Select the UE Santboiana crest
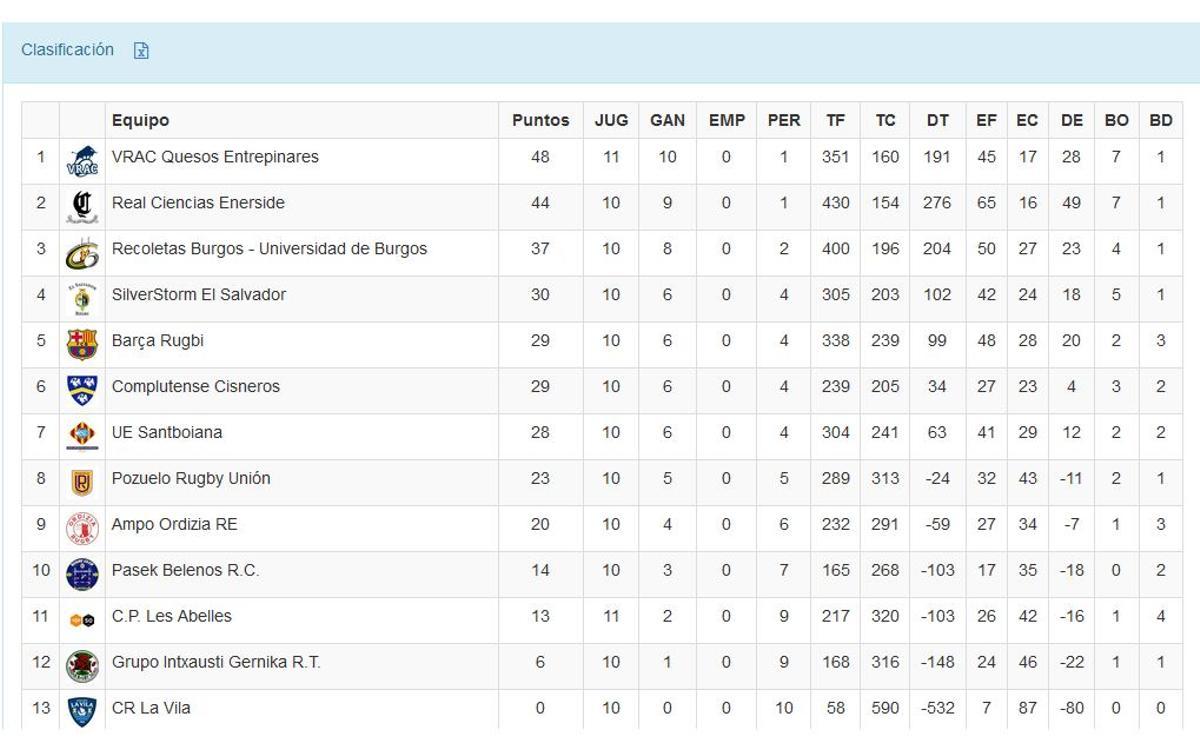This screenshot has height=751, width=1200. [82, 432]
